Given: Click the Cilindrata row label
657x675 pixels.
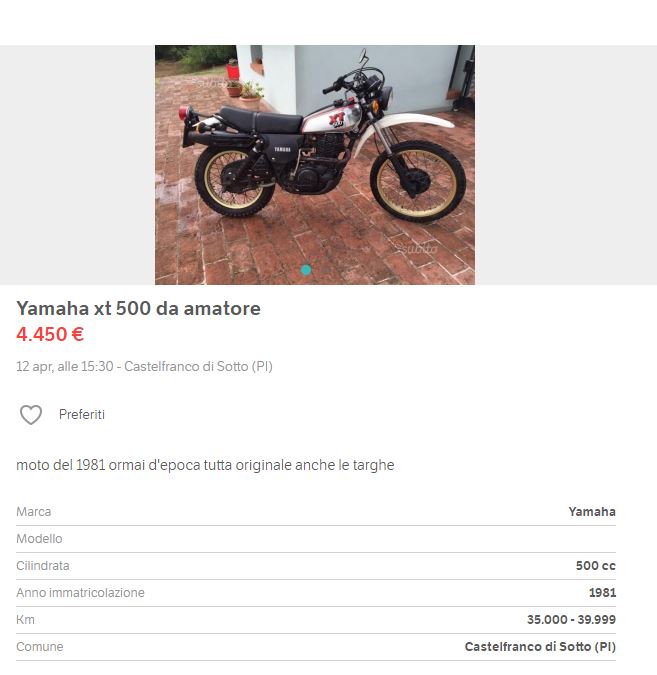Looking at the screenshot, I should point(43,566).
